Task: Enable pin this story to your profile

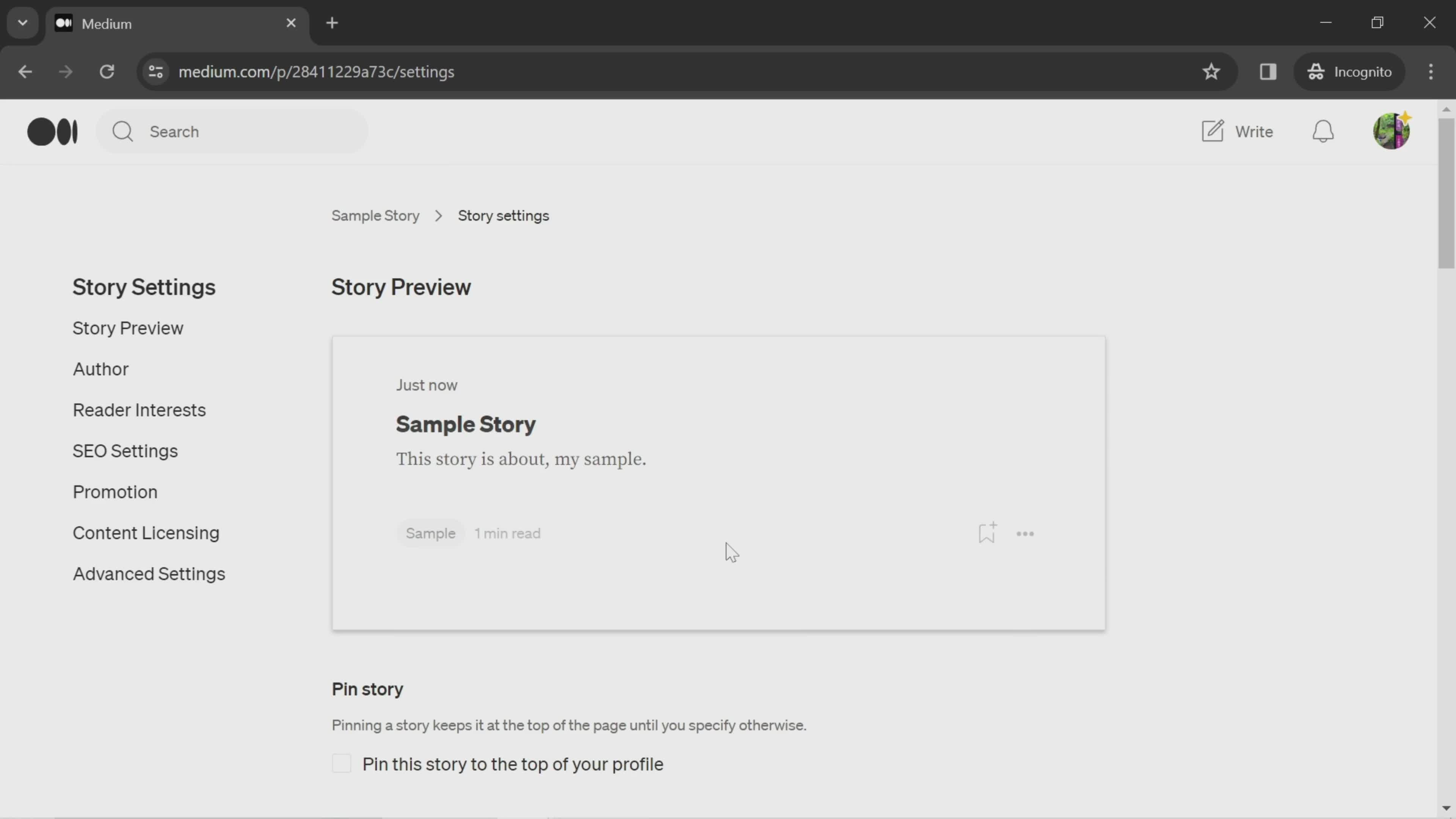Action: 342,764
